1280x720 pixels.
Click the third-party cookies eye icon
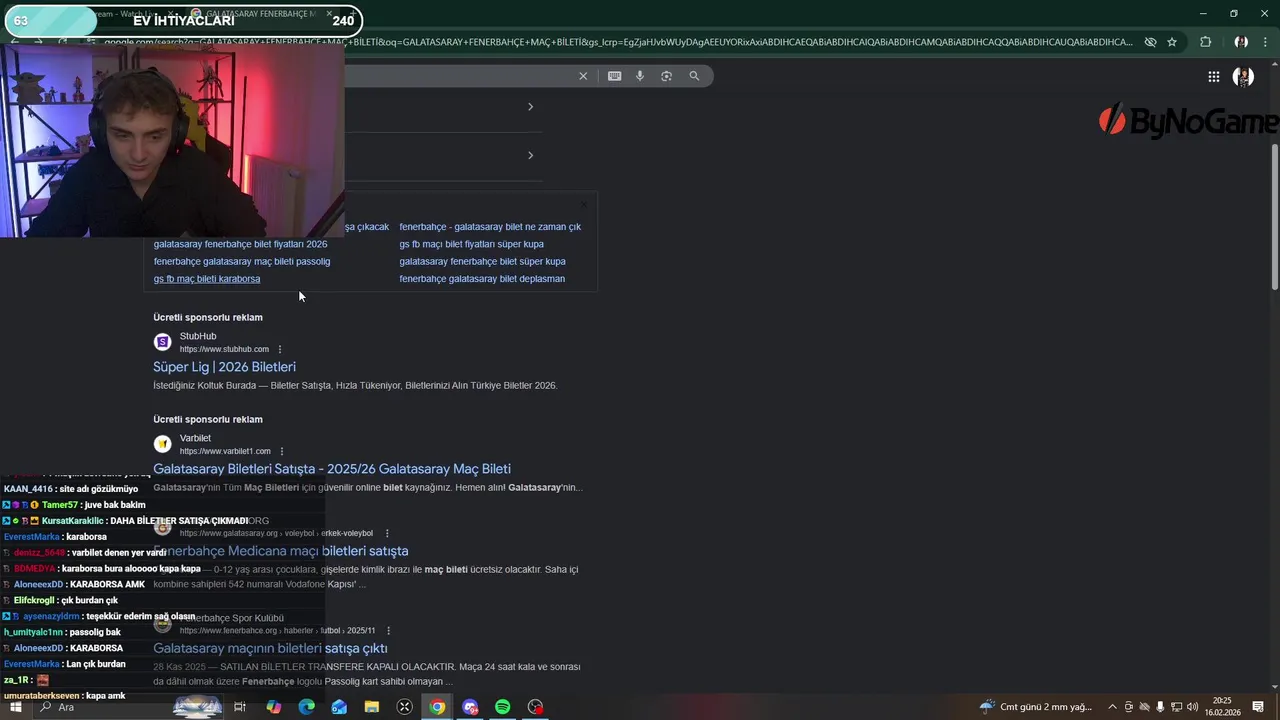point(1150,42)
